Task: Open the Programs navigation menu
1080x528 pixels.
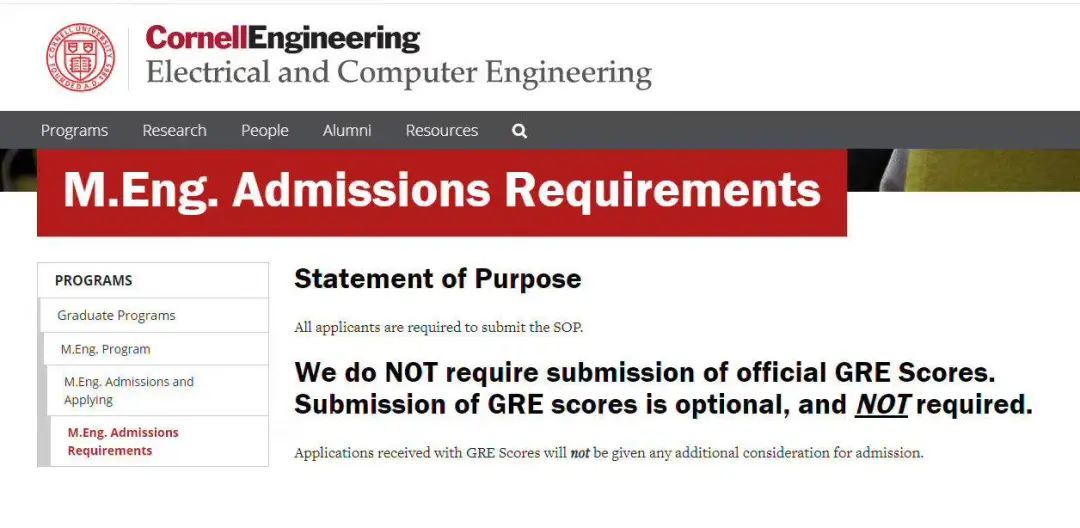Action: point(74,131)
